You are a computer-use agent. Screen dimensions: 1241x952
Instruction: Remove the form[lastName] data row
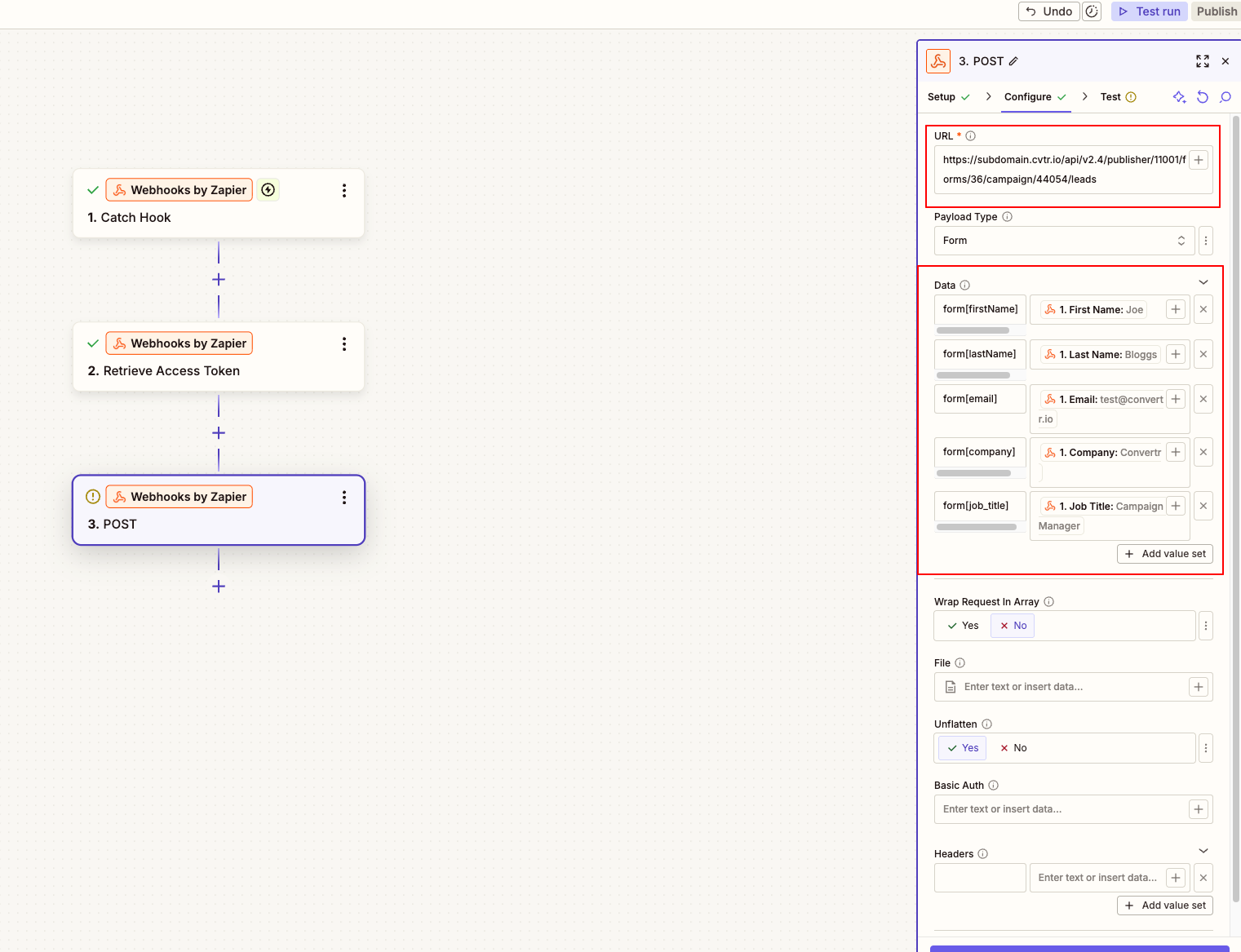coord(1203,354)
